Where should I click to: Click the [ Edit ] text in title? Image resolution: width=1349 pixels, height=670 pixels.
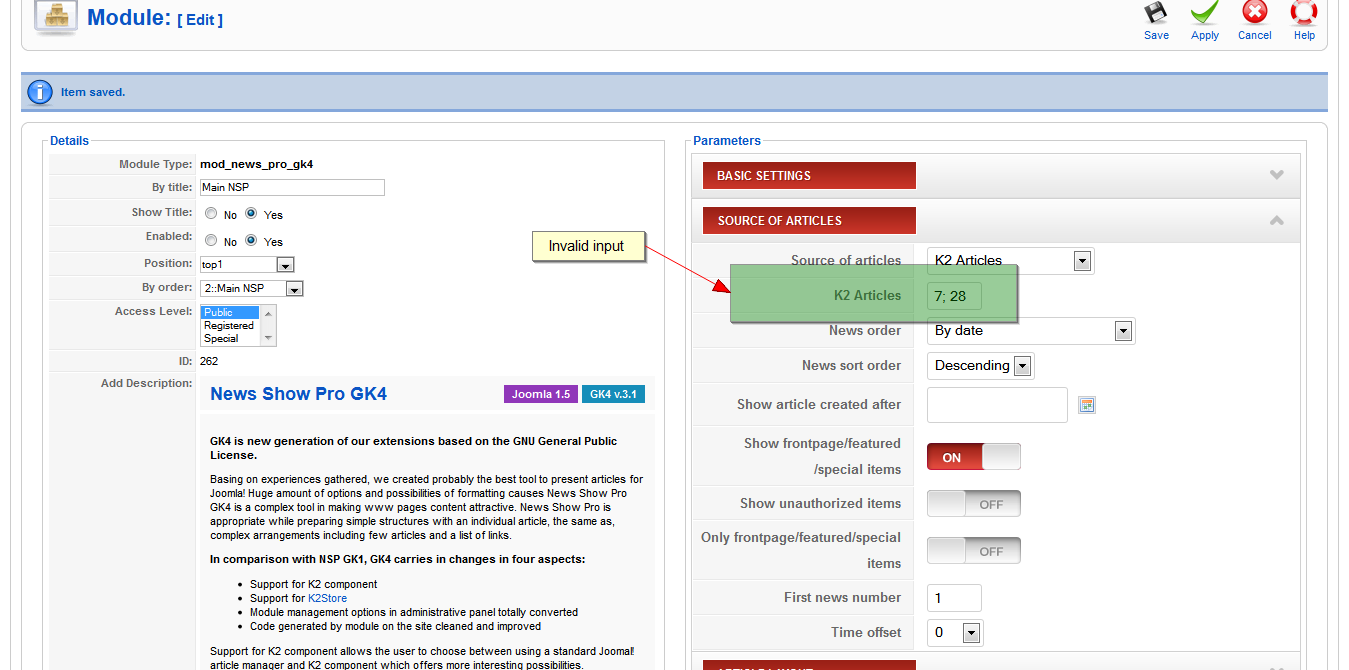coord(200,20)
